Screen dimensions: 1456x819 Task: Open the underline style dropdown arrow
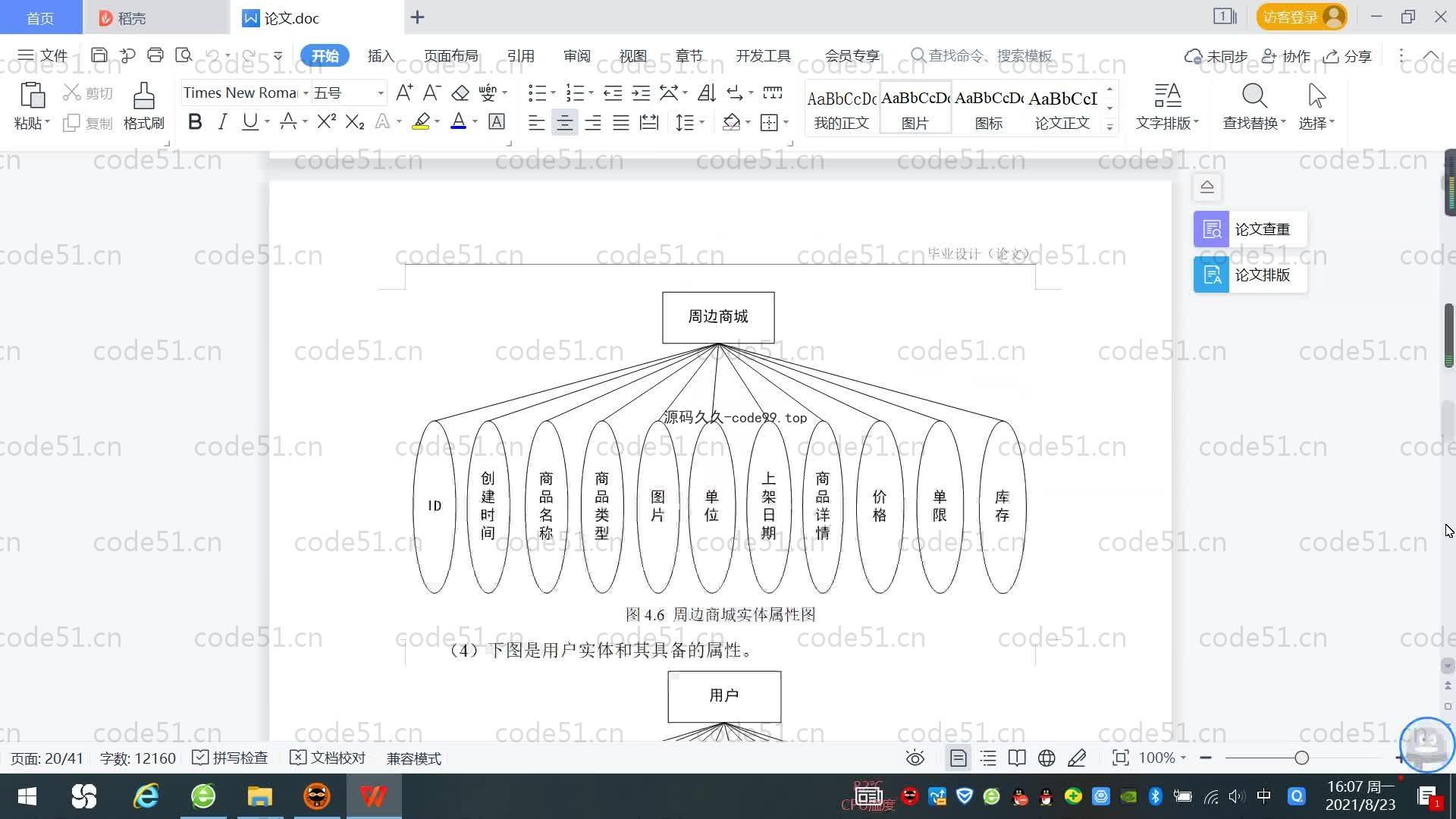pos(267,122)
